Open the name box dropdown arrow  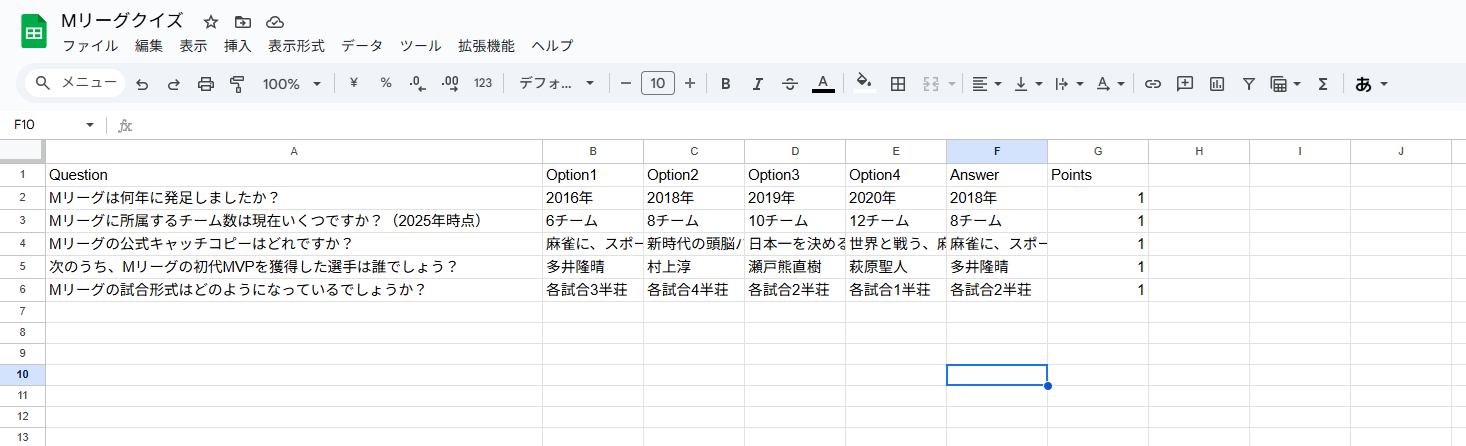click(90, 125)
